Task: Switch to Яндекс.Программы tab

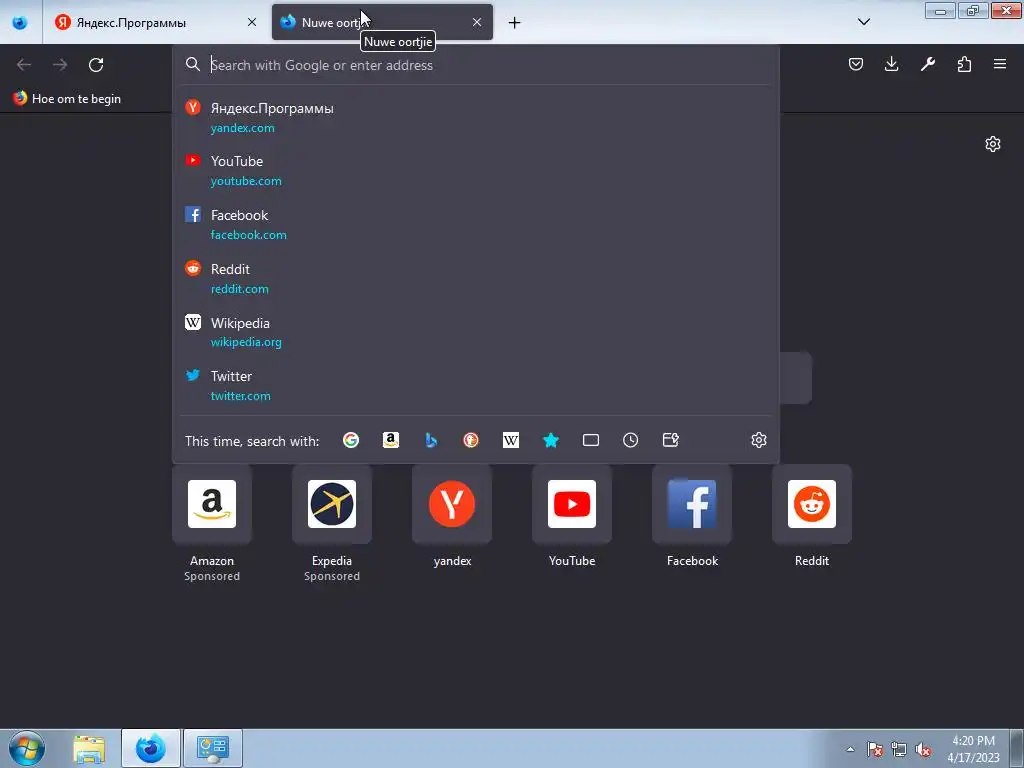Action: pos(157,22)
